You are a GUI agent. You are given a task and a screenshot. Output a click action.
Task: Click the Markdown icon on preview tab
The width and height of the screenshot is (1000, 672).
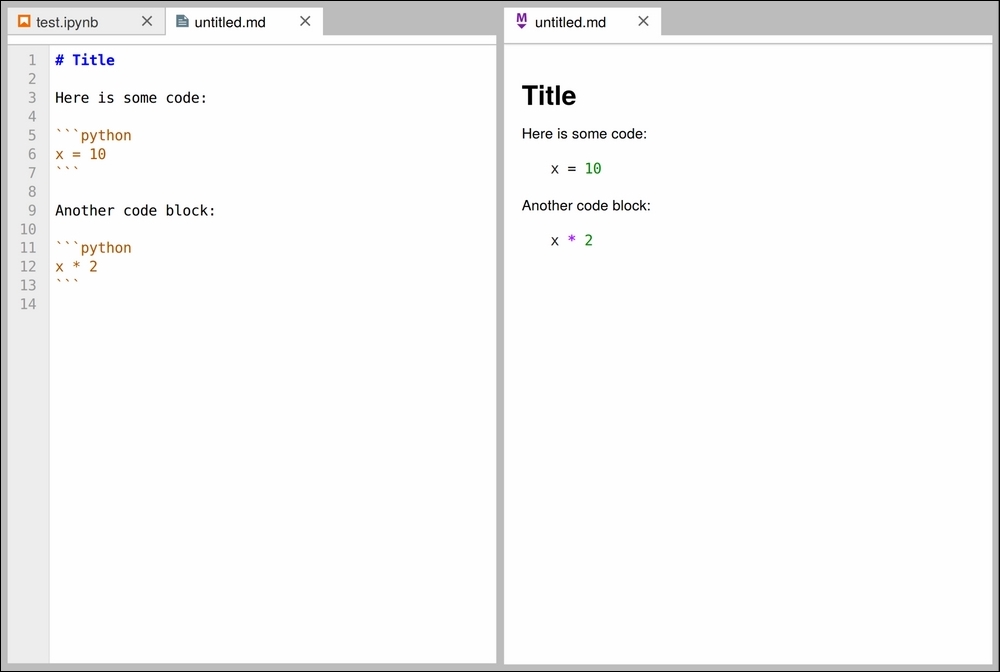click(x=522, y=21)
